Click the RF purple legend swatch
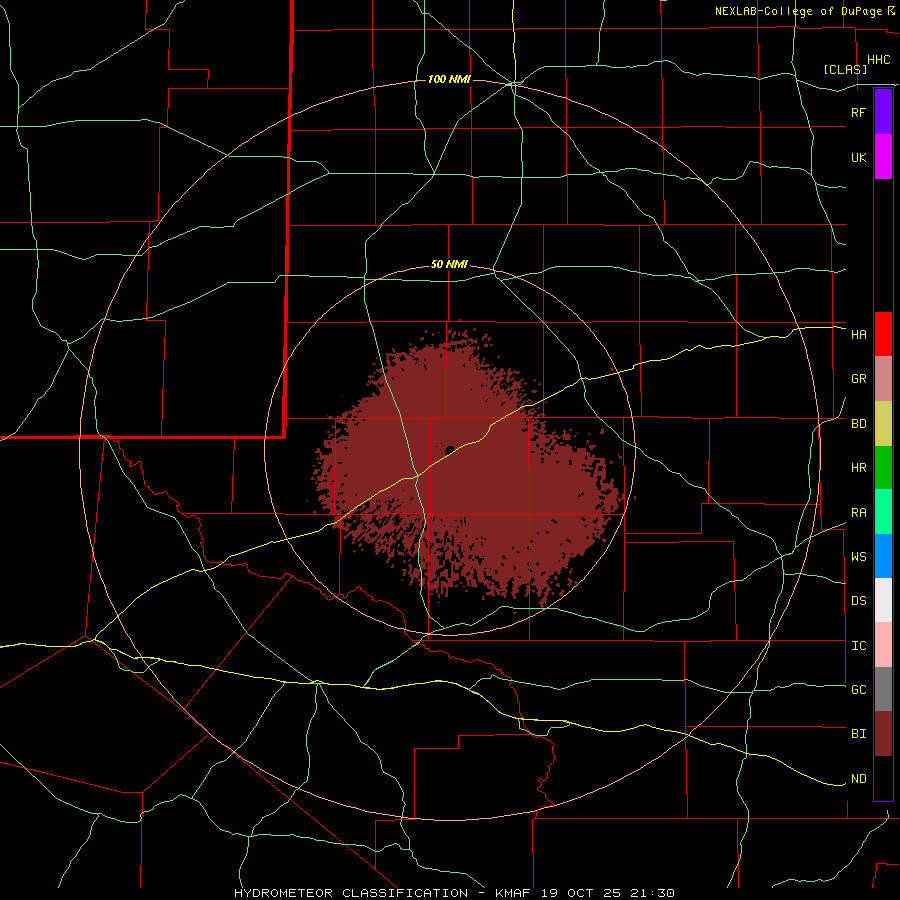This screenshot has height=900, width=900. [883, 112]
